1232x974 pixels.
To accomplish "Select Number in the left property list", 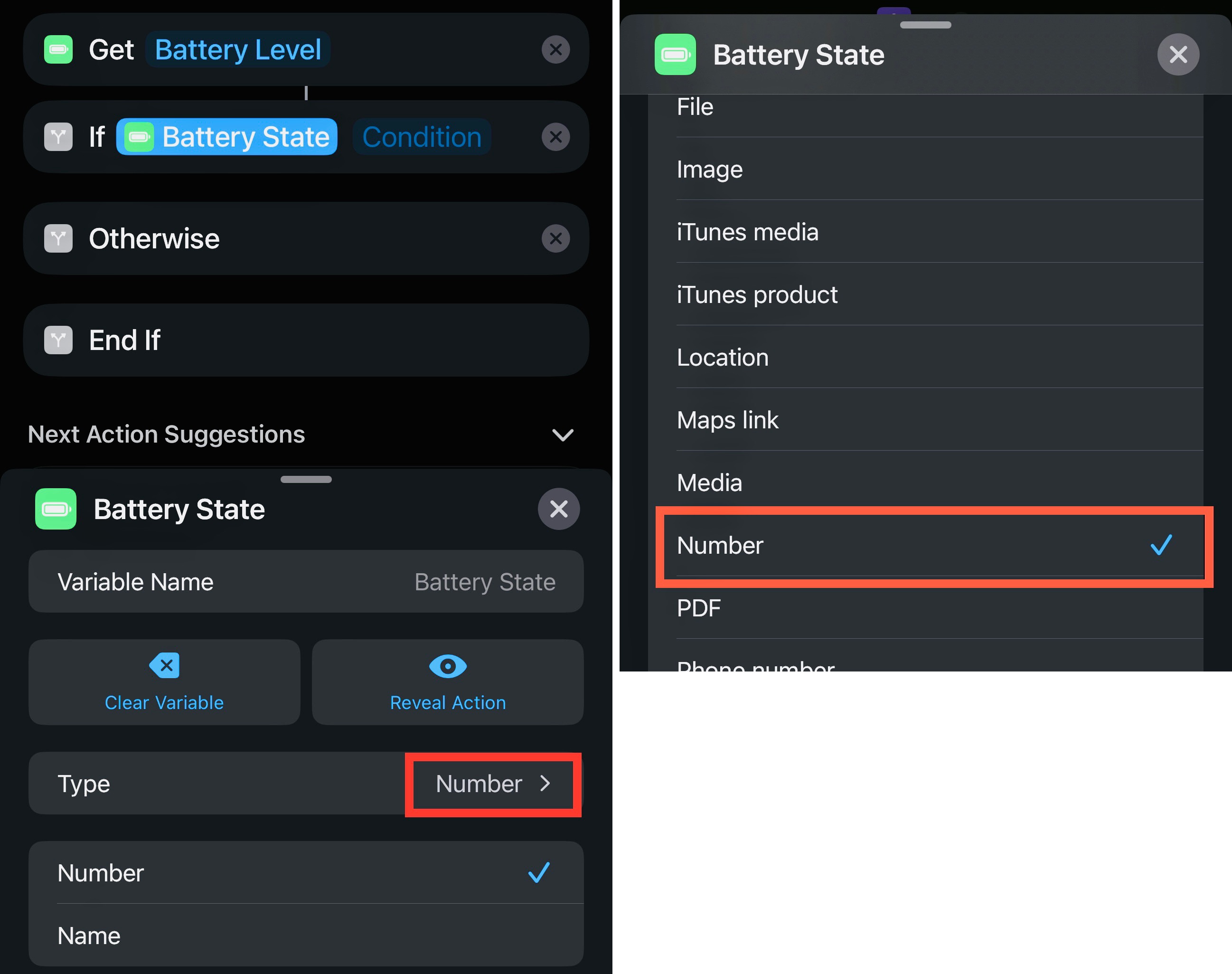I will coord(306,873).
